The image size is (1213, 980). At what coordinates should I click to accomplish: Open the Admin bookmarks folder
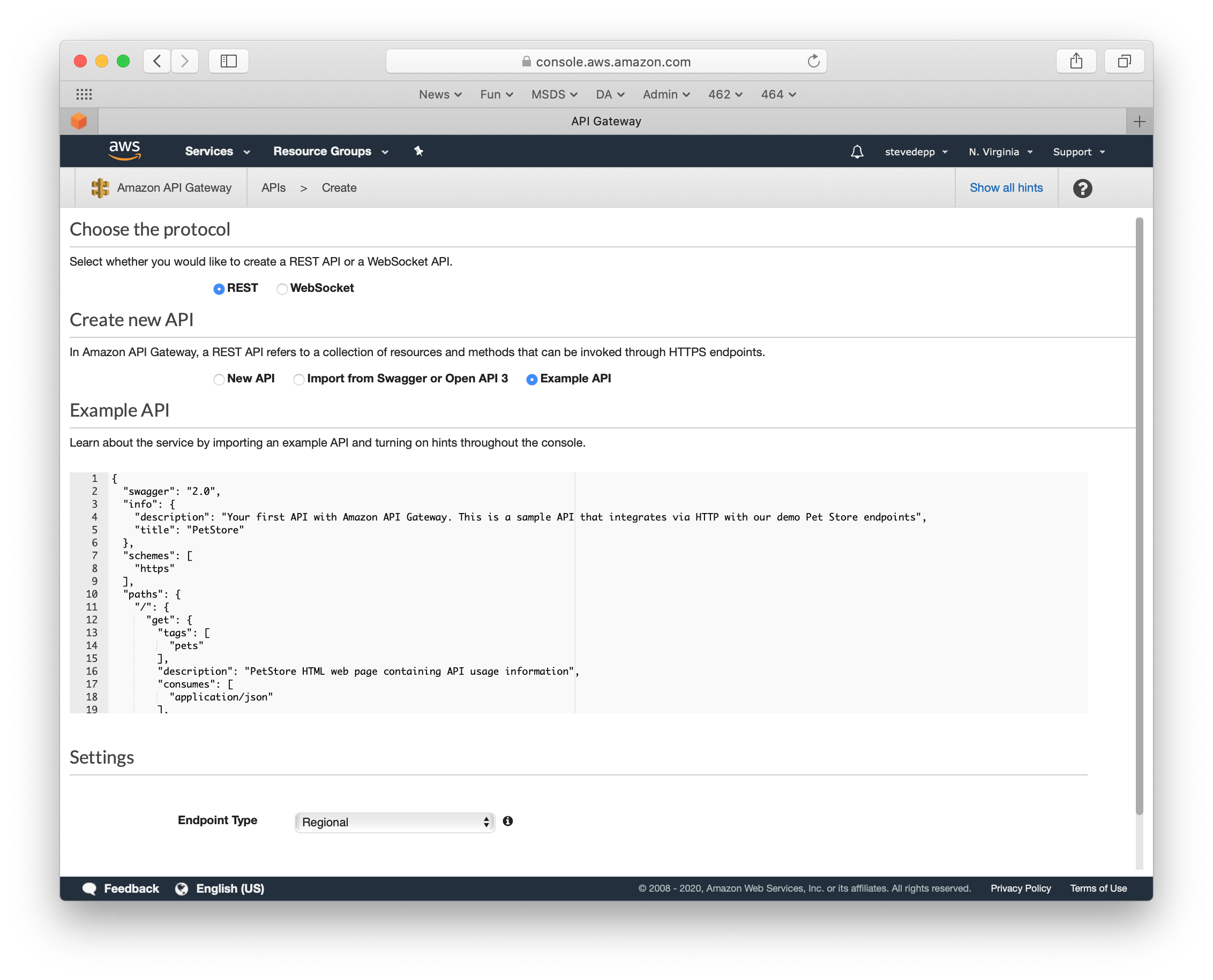click(667, 94)
